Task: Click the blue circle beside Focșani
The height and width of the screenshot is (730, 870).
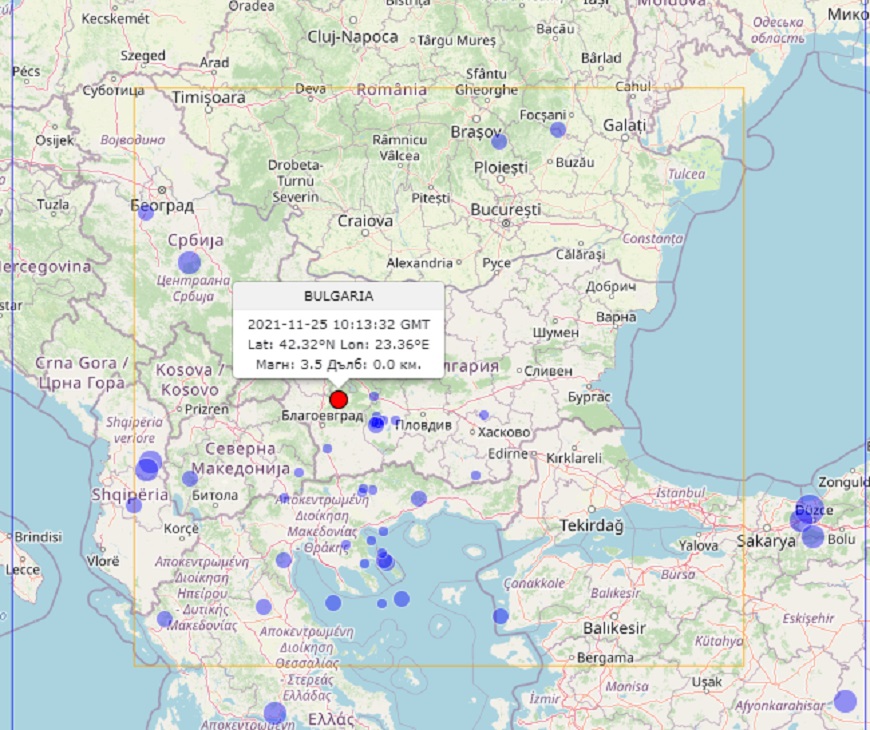Action: (558, 129)
